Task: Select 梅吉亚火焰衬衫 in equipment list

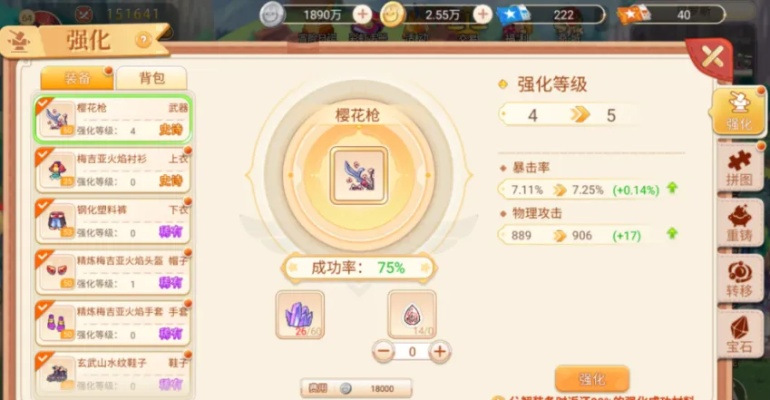Action: click(x=113, y=170)
